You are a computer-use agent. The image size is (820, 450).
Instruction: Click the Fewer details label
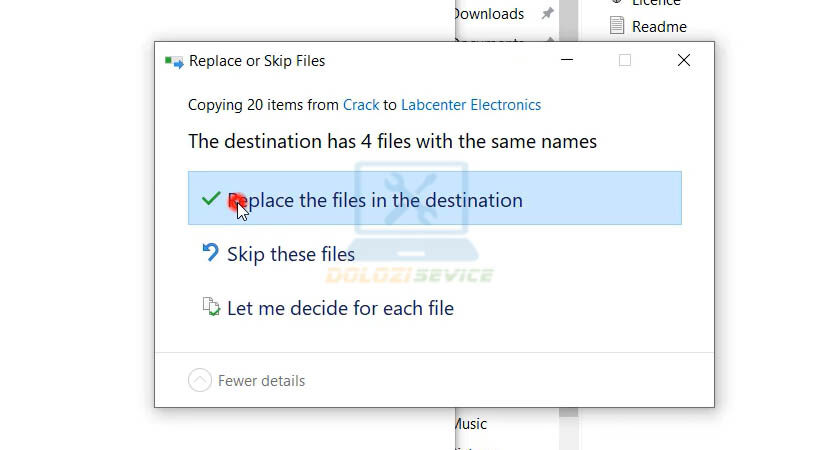[261, 380]
